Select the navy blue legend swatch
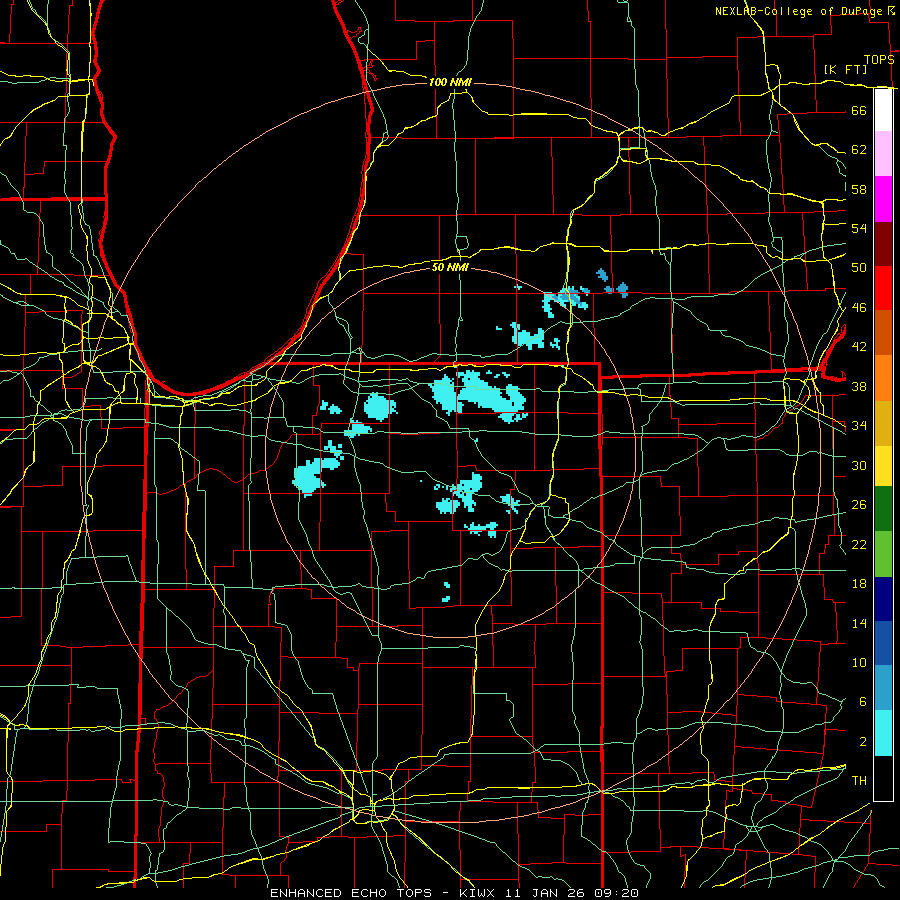 pos(883,599)
